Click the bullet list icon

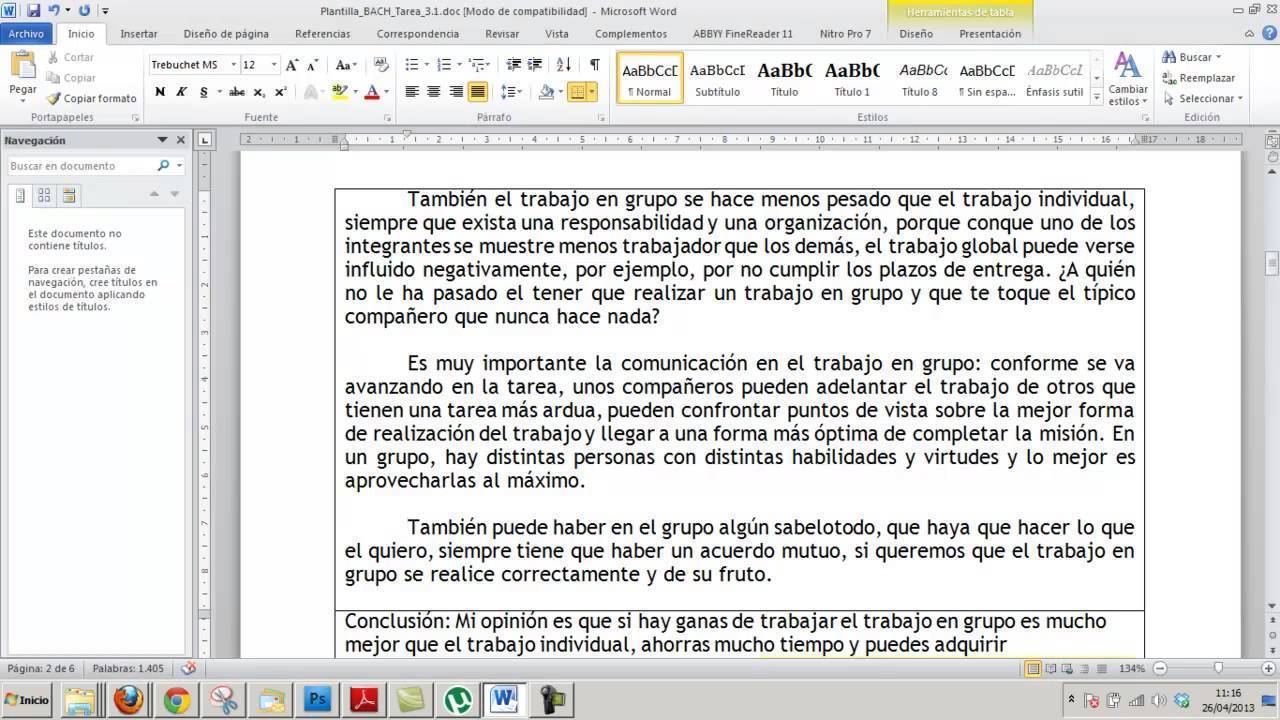[411, 65]
